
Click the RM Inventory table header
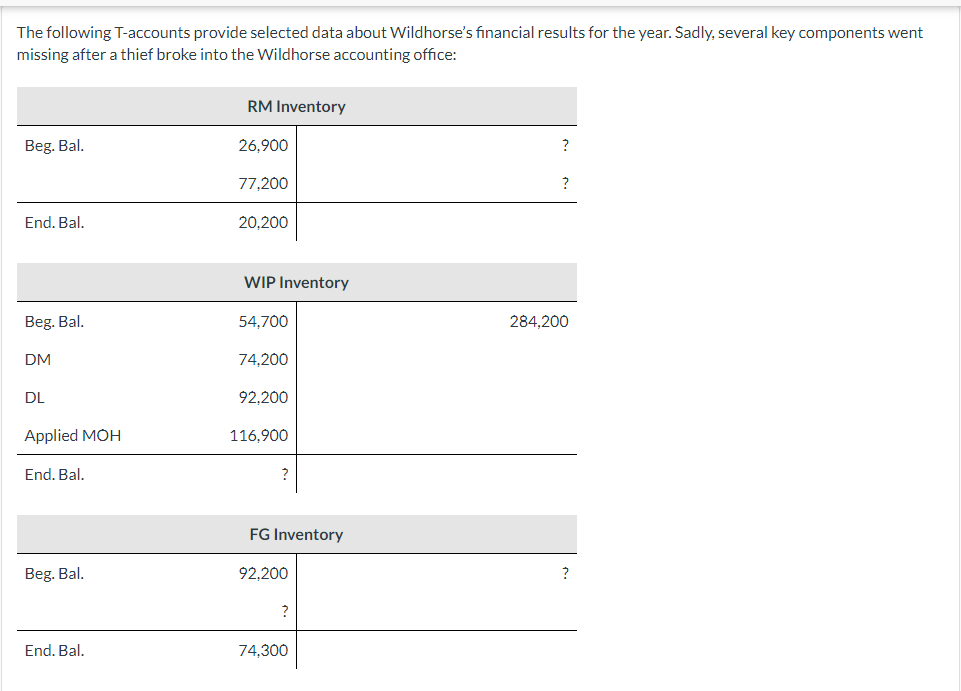[x=297, y=106]
